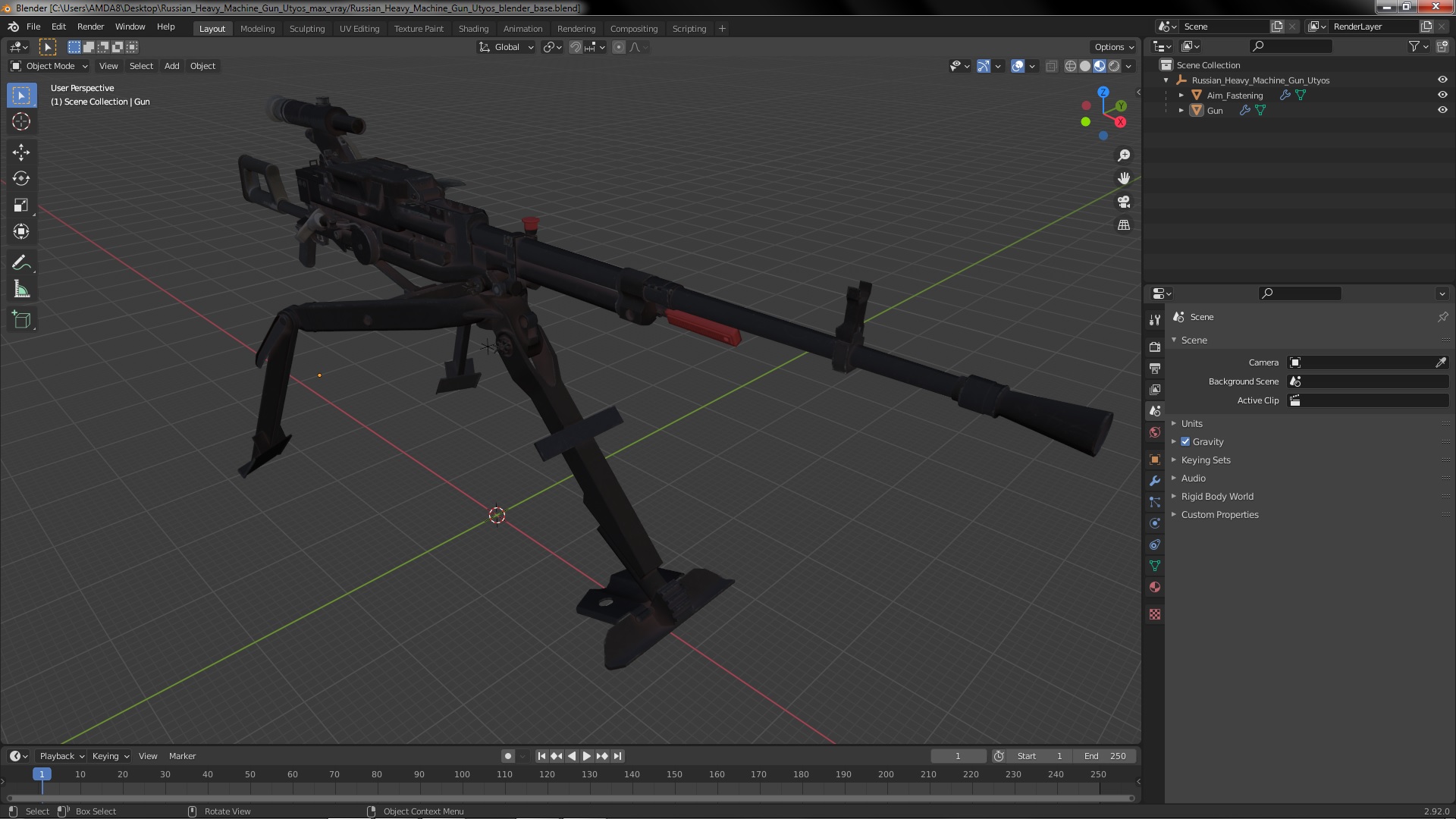Open the Material properties tab
Image resolution: width=1456 pixels, height=819 pixels.
click(x=1155, y=587)
